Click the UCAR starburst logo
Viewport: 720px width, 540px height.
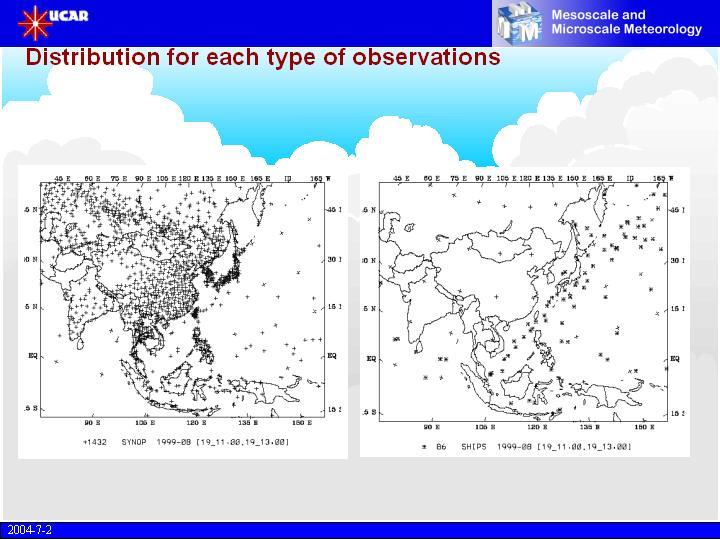point(34,23)
